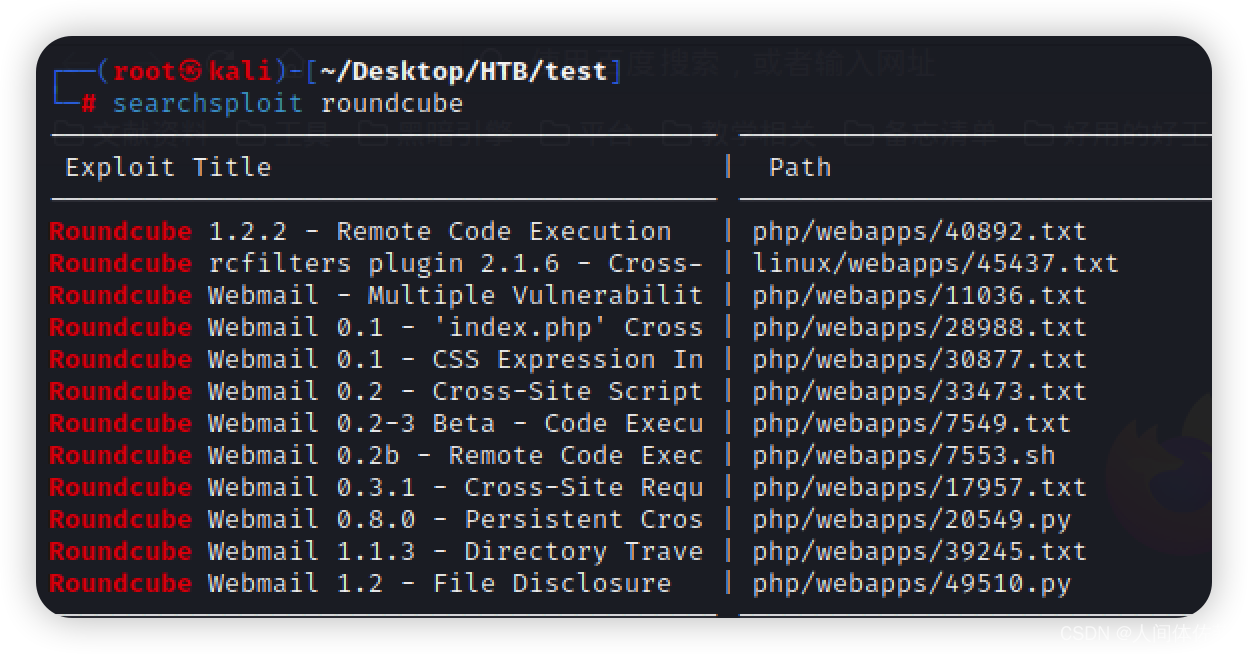Select the '~/Desktop/HTB/test' path in the prompt
Viewport: 1248px width, 654px height.
click(464, 71)
